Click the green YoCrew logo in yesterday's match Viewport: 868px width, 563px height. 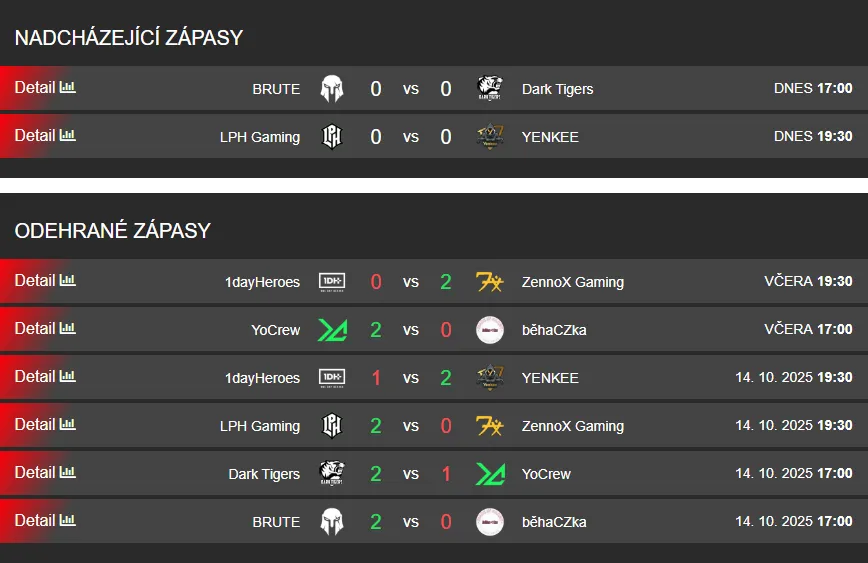(x=331, y=330)
